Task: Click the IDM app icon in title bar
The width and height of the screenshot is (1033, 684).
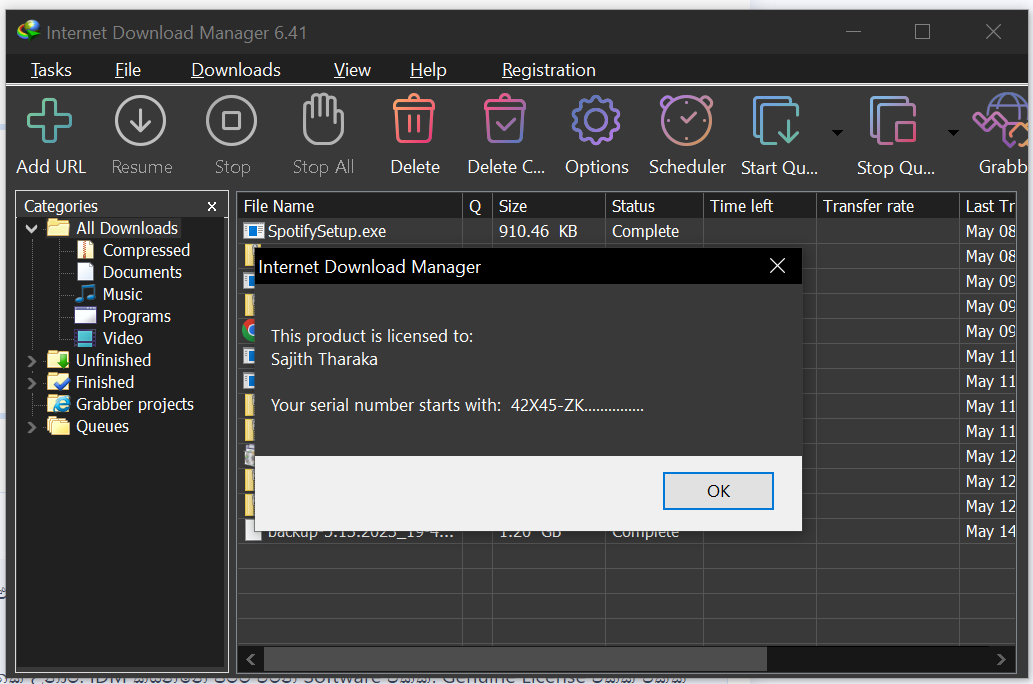Action: (28, 31)
